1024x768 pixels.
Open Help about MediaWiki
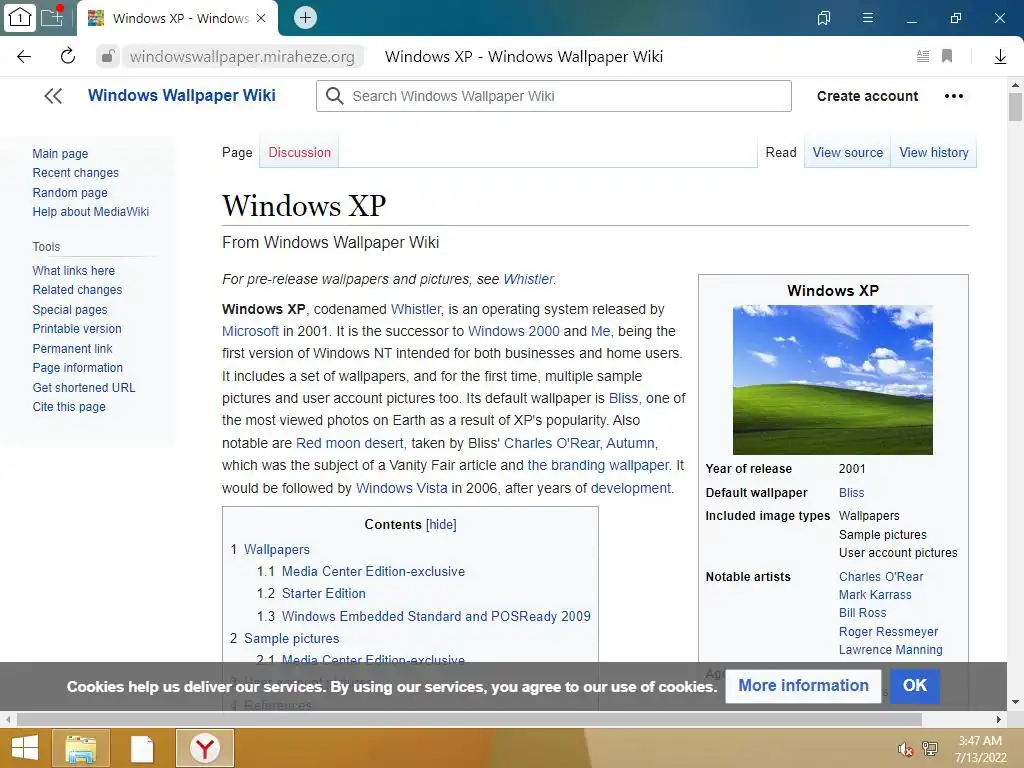91,212
